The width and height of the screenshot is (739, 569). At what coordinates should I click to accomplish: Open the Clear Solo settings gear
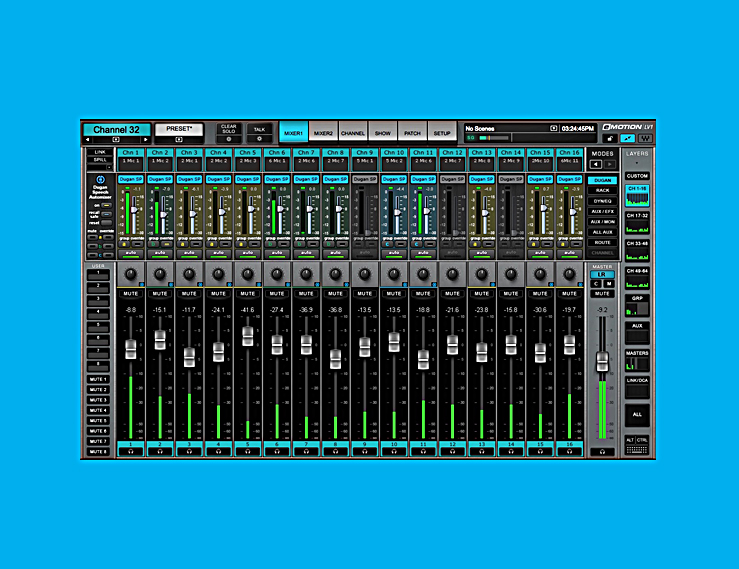tap(229, 139)
